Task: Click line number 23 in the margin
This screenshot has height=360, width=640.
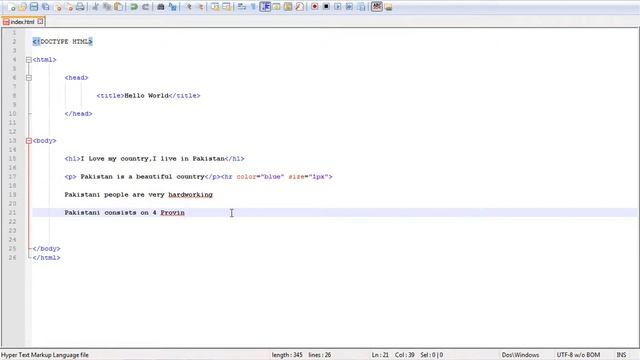Action: pos(12,231)
